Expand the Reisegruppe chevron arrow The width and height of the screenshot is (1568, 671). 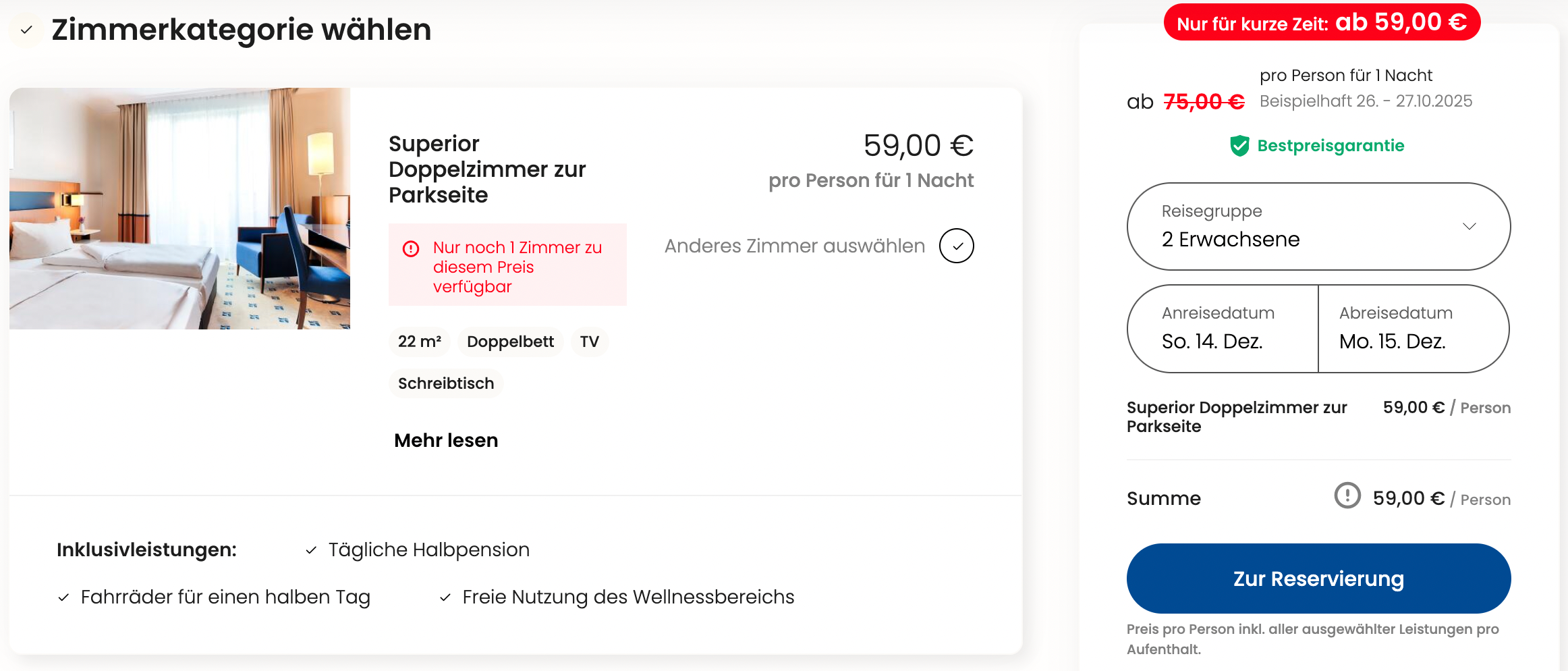tap(1469, 226)
